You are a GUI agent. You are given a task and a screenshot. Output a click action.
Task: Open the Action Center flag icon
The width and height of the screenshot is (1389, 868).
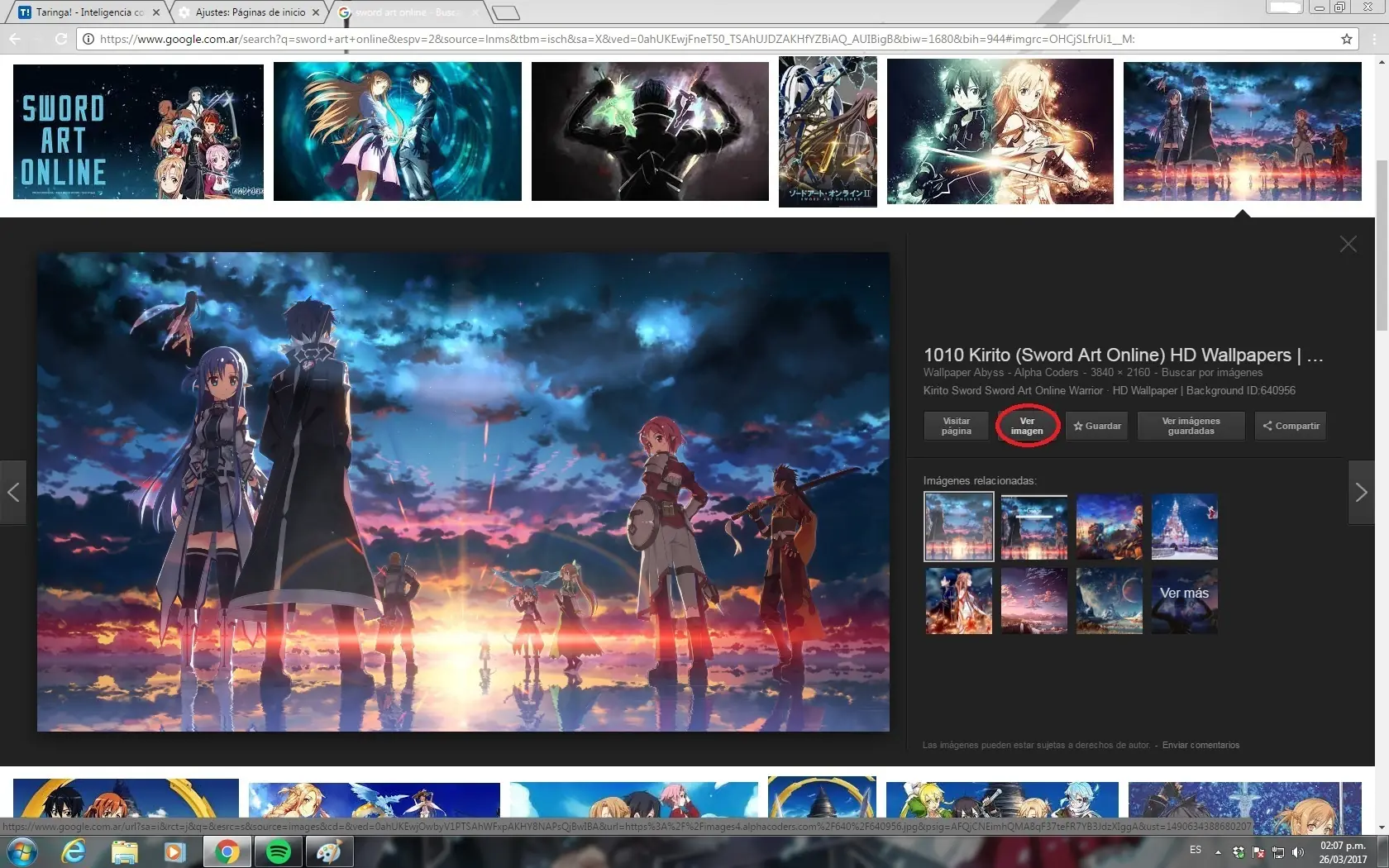coord(1258,851)
